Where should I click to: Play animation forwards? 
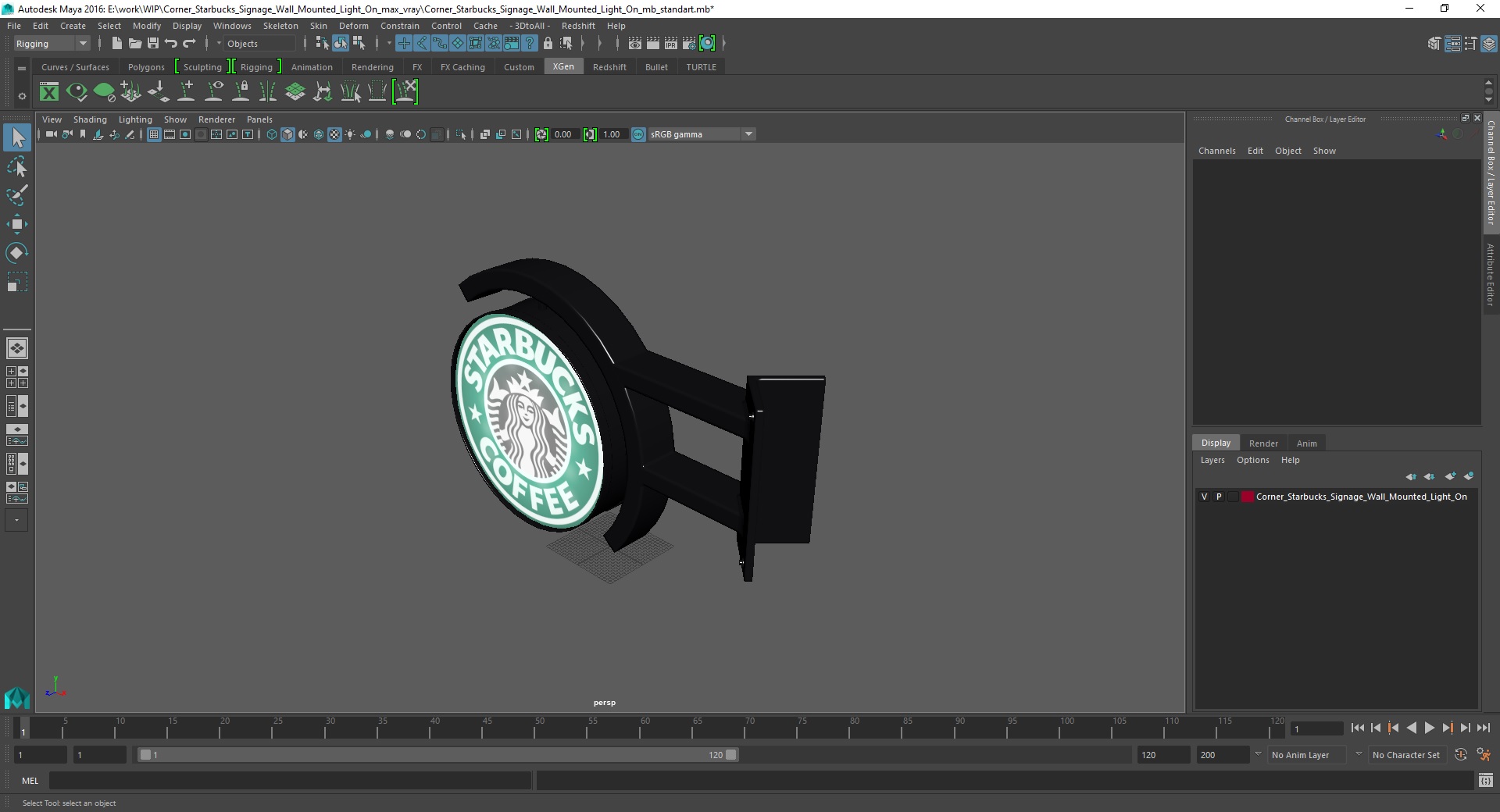(1429, 728)
